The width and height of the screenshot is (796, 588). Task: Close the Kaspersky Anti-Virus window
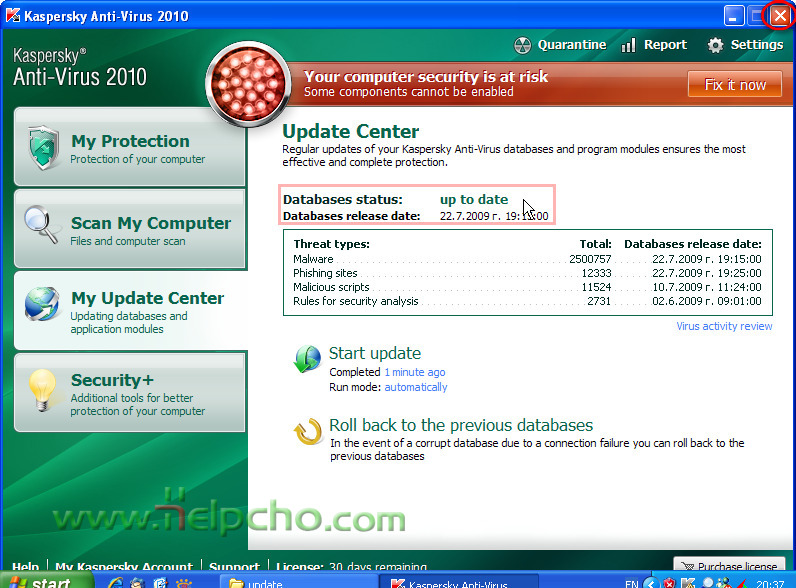(x=780, y=16)
